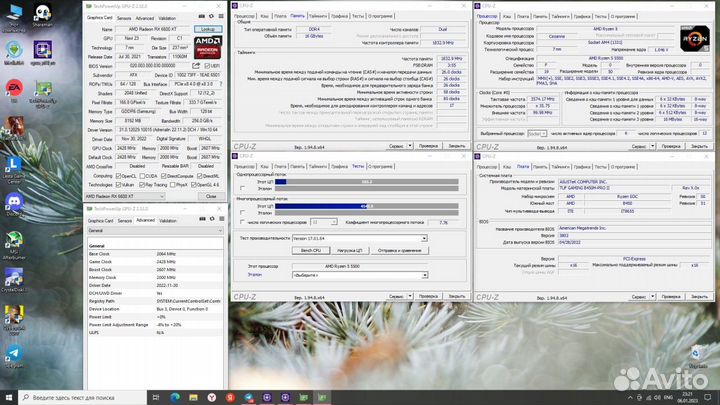The height and width of the screenshot is (405, 720).
Task: Click single-thread Этот ЦП benchmark bar
Action: click(x=366, y=182)
